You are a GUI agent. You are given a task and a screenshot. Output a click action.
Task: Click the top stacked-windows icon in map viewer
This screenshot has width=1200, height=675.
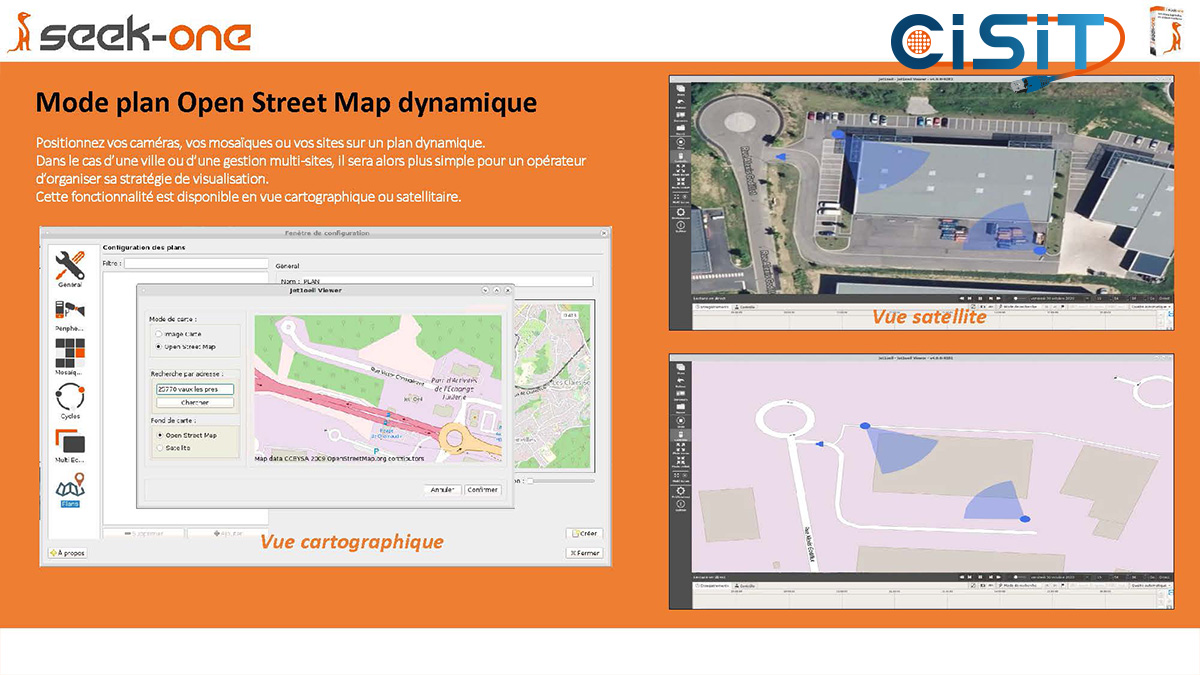[x=680, y=367]
